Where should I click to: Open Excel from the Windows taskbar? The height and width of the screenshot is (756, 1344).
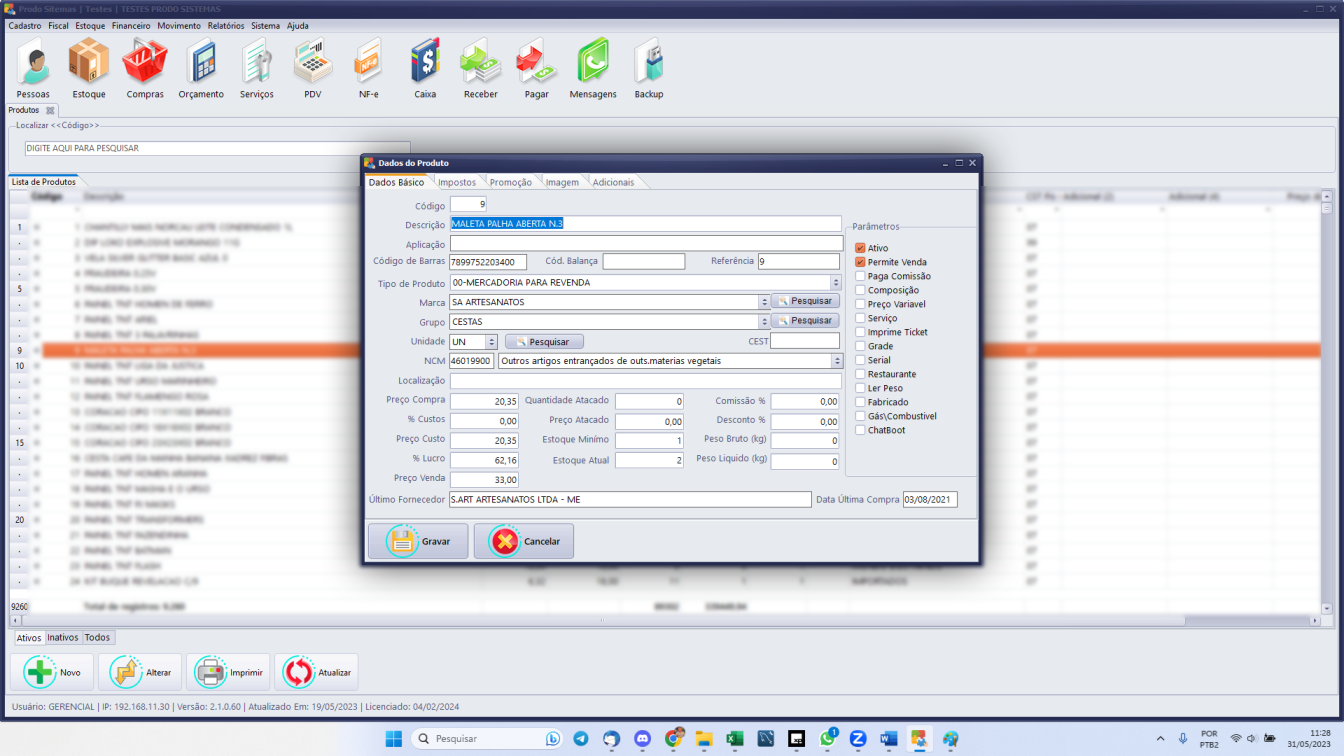click(x=734, y=739)
